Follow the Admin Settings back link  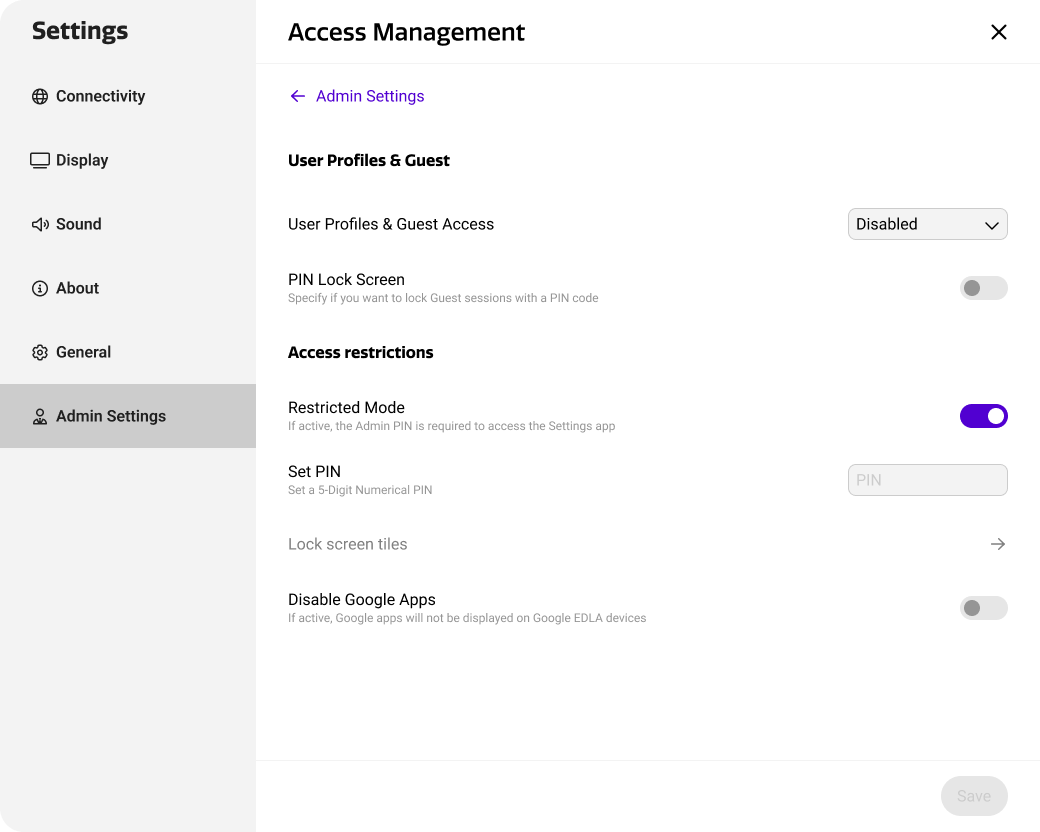370,96
